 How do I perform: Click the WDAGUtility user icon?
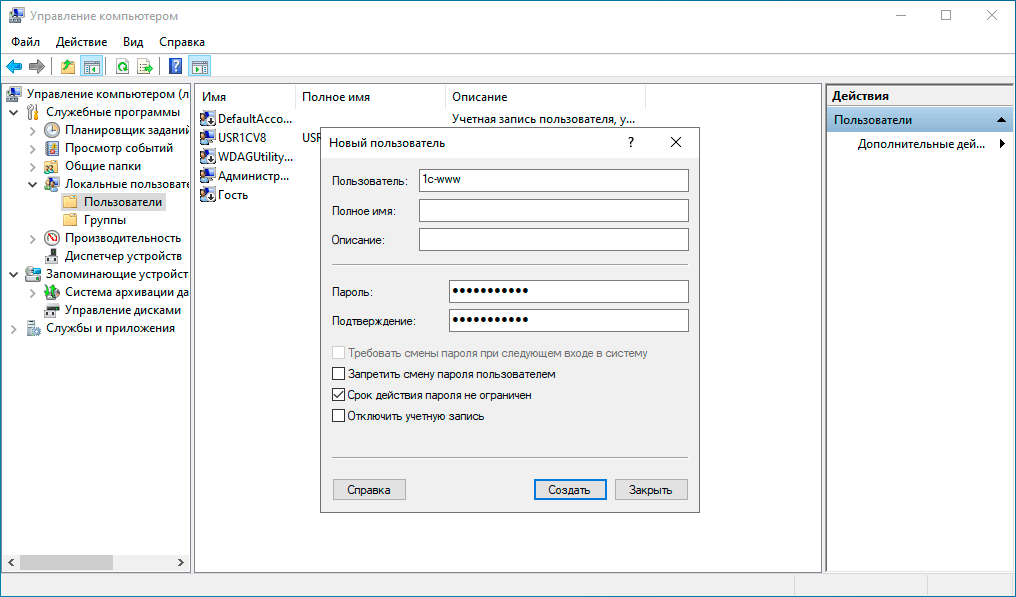[x=208, y=156]
